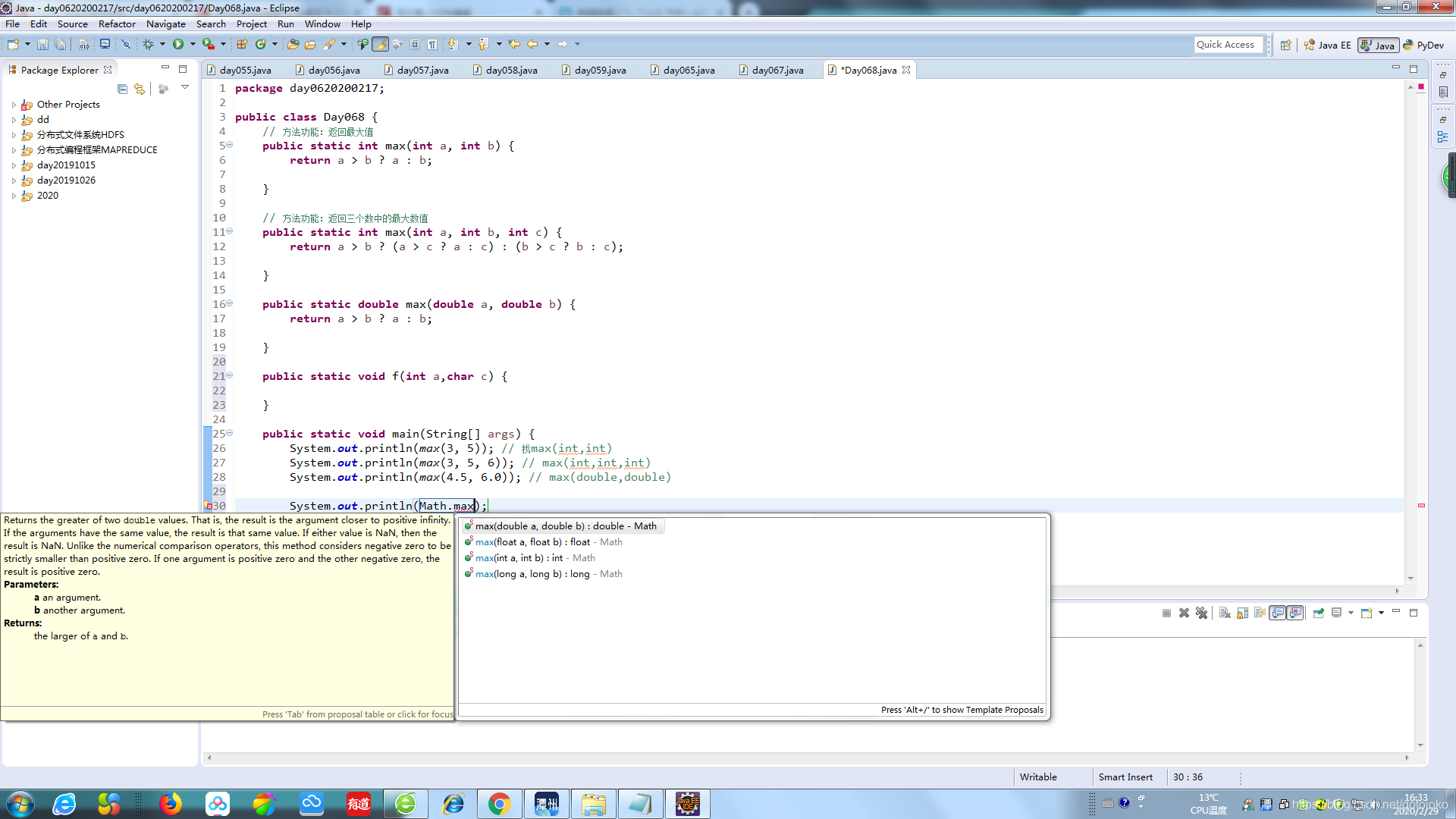Save the current file with Save icon
This screenshot has width=1456, height=819.
pyautogui.click(x=42, y=45)
